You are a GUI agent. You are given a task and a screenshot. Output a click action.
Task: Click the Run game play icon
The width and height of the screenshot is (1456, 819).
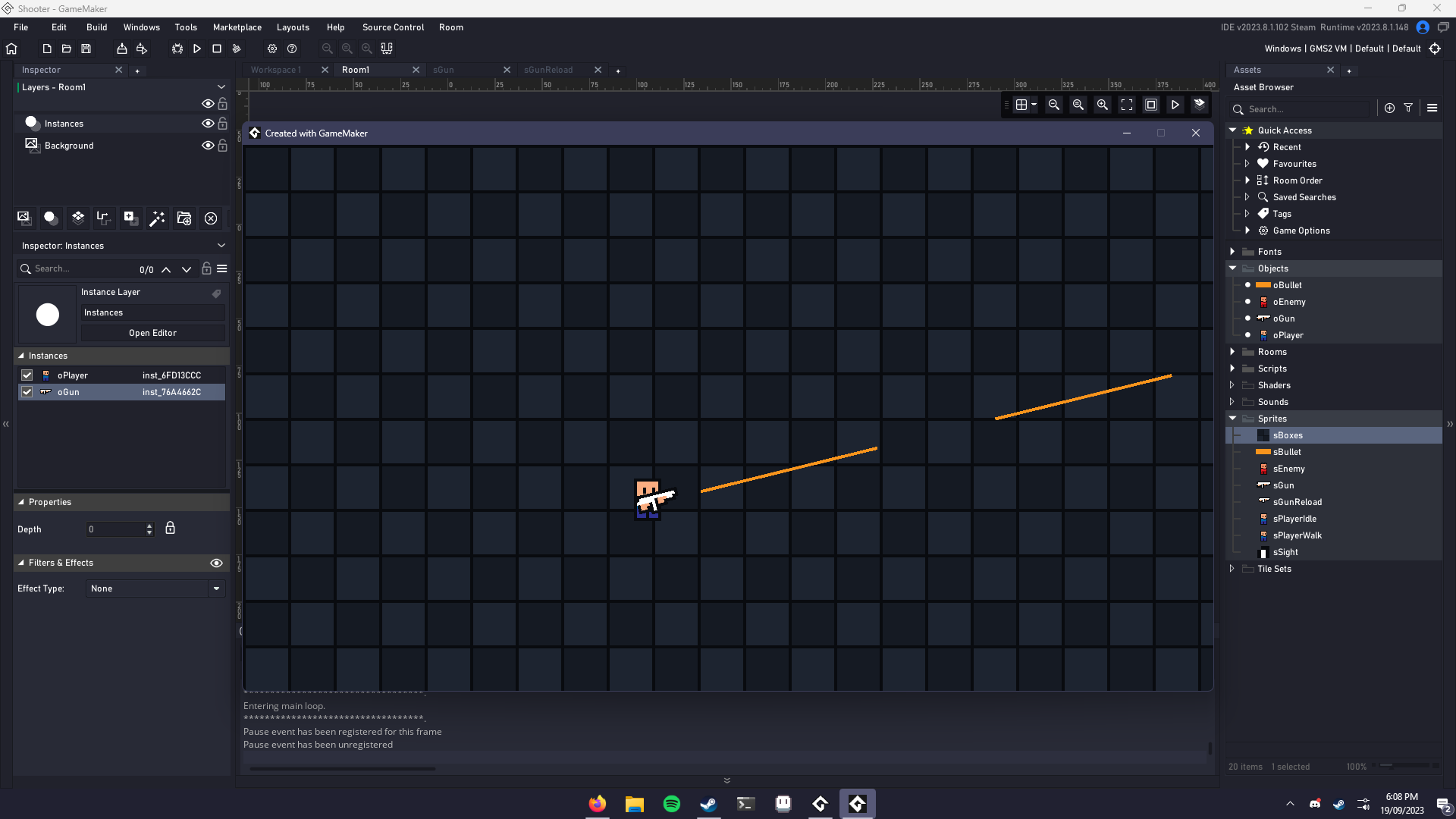(x=197, y=49)
